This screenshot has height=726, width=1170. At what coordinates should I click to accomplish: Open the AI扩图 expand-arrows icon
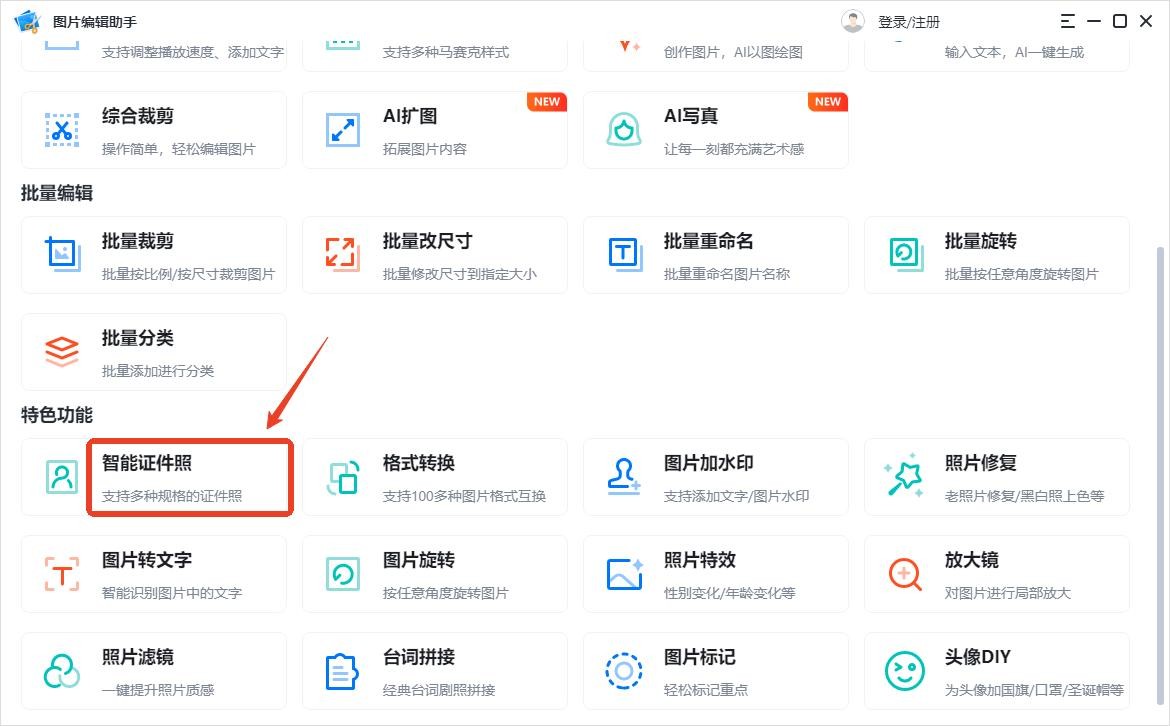tap(343, 130)
